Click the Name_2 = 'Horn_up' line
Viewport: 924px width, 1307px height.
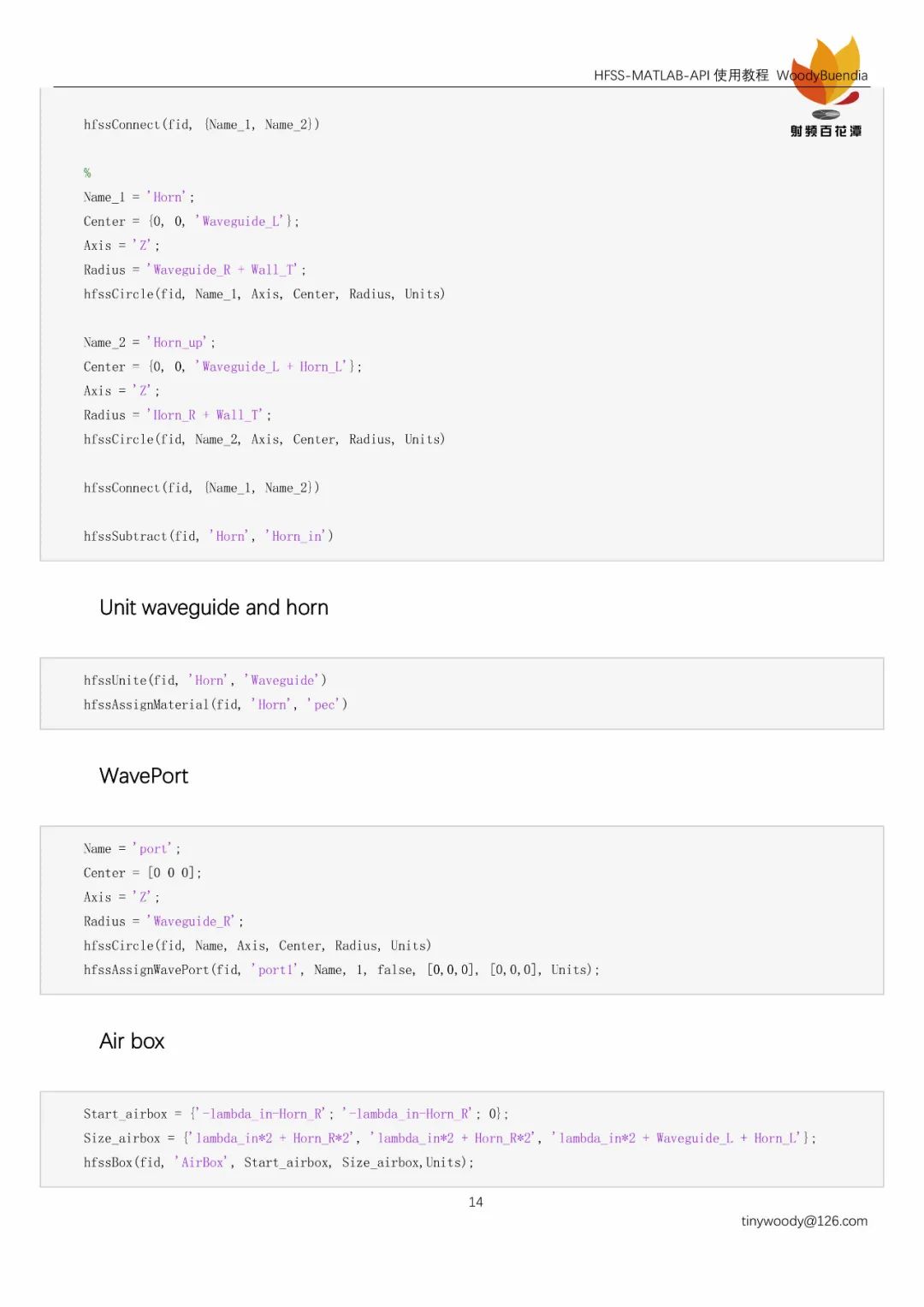pos(149,342)
